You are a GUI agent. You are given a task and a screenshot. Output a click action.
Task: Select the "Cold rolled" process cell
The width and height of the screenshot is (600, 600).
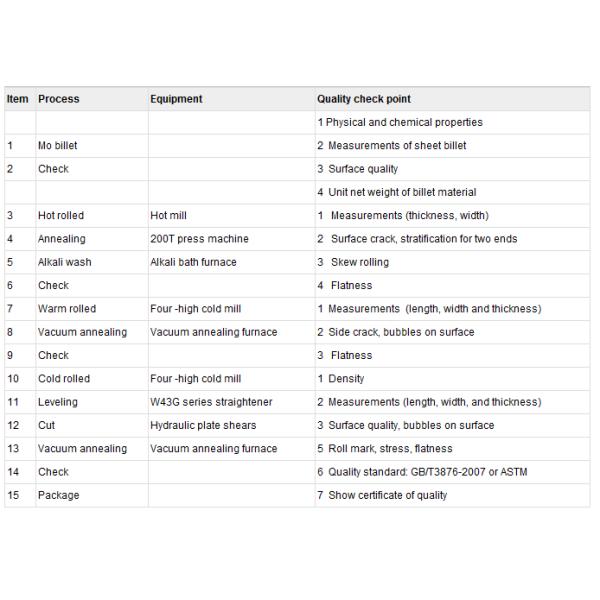(x=64, y=379)
